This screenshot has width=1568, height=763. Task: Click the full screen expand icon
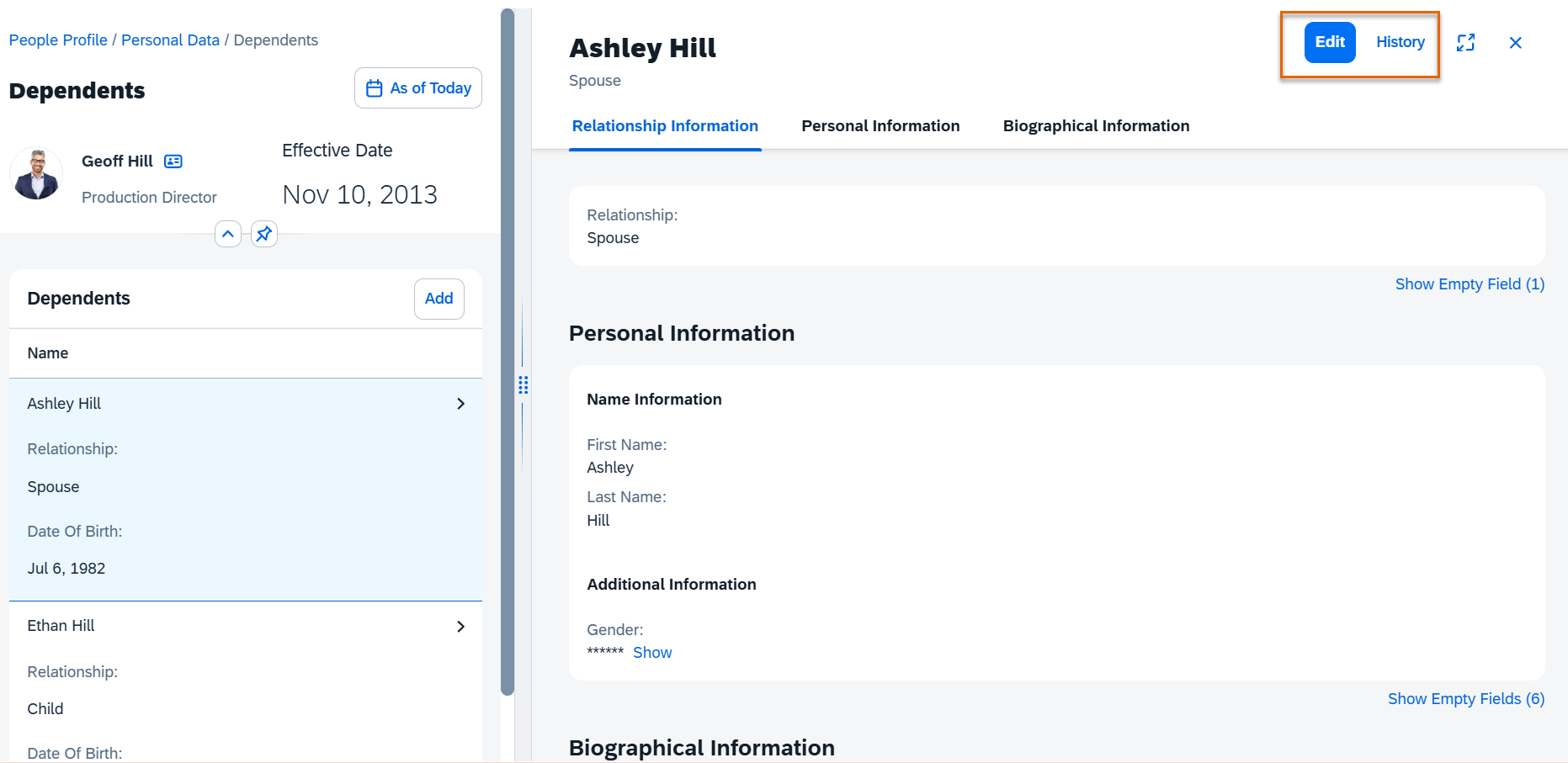[x=1465, y=43]
